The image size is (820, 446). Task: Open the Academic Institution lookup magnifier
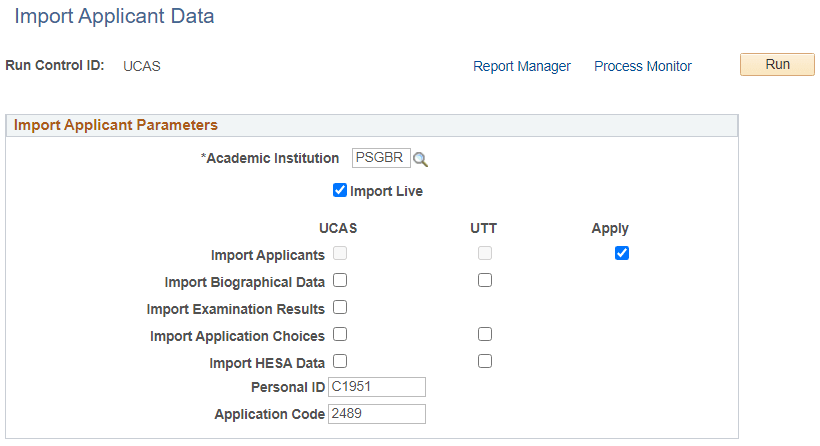(x=421, y=159)
